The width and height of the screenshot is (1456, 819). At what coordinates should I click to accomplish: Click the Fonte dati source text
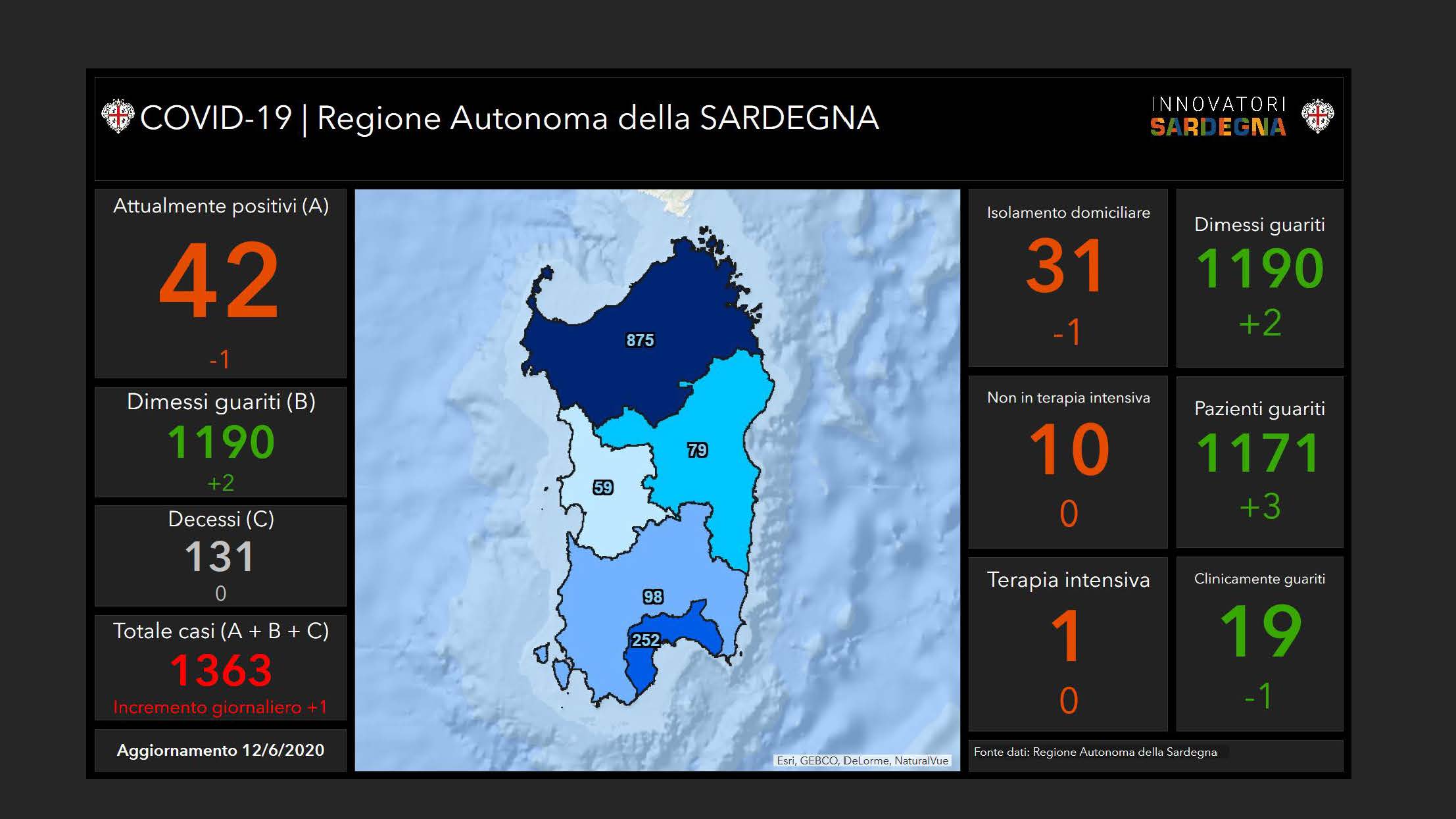tap(1095, 752)
